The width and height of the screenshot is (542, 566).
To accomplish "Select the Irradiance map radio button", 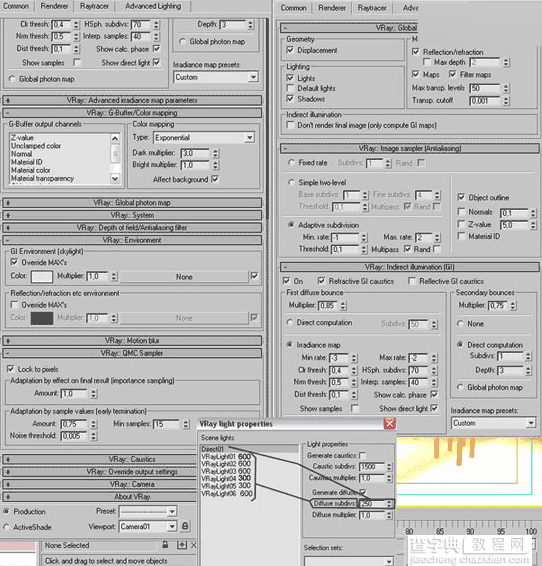I will tap(289, 344).
